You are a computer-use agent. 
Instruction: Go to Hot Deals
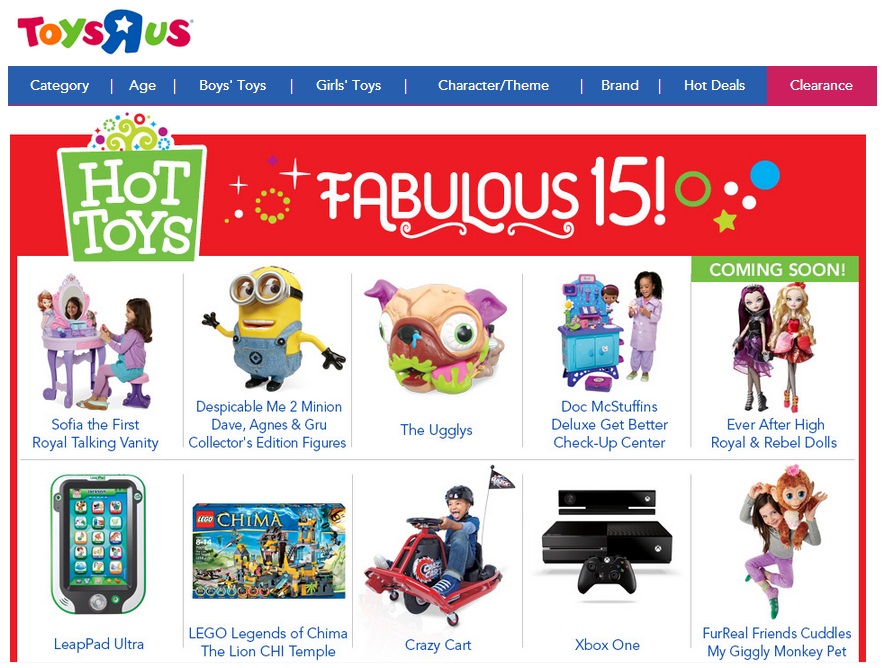[x=714, y=86]
